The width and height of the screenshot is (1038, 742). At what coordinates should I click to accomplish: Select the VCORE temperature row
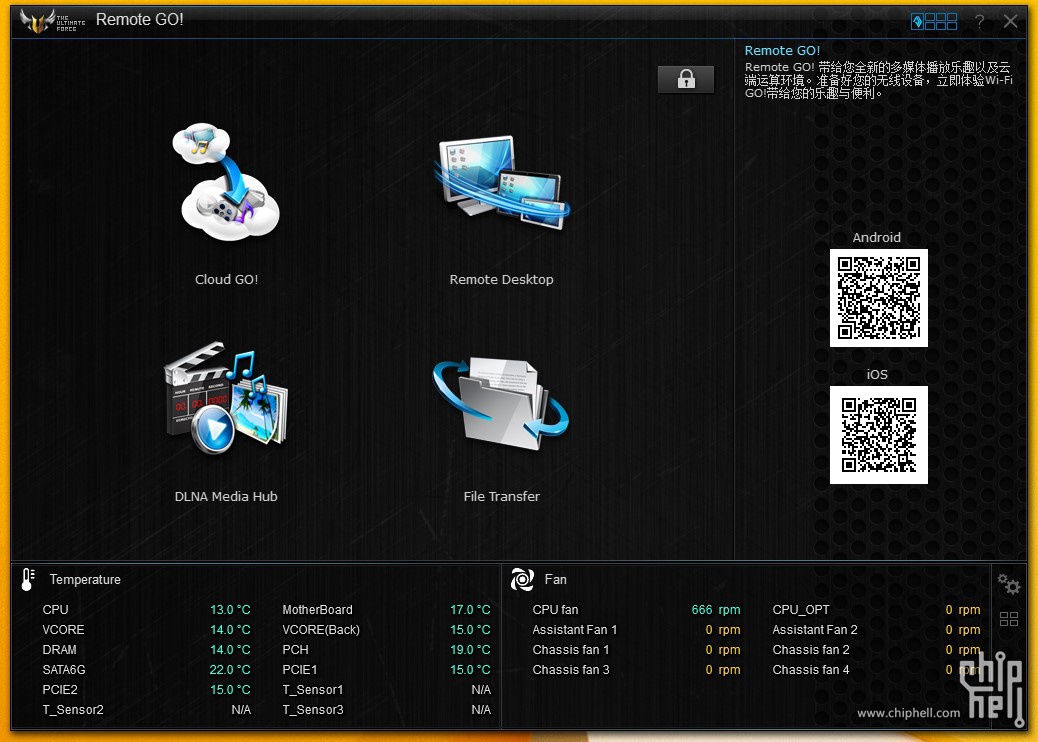pyautogui.click(x=146, y=629)
